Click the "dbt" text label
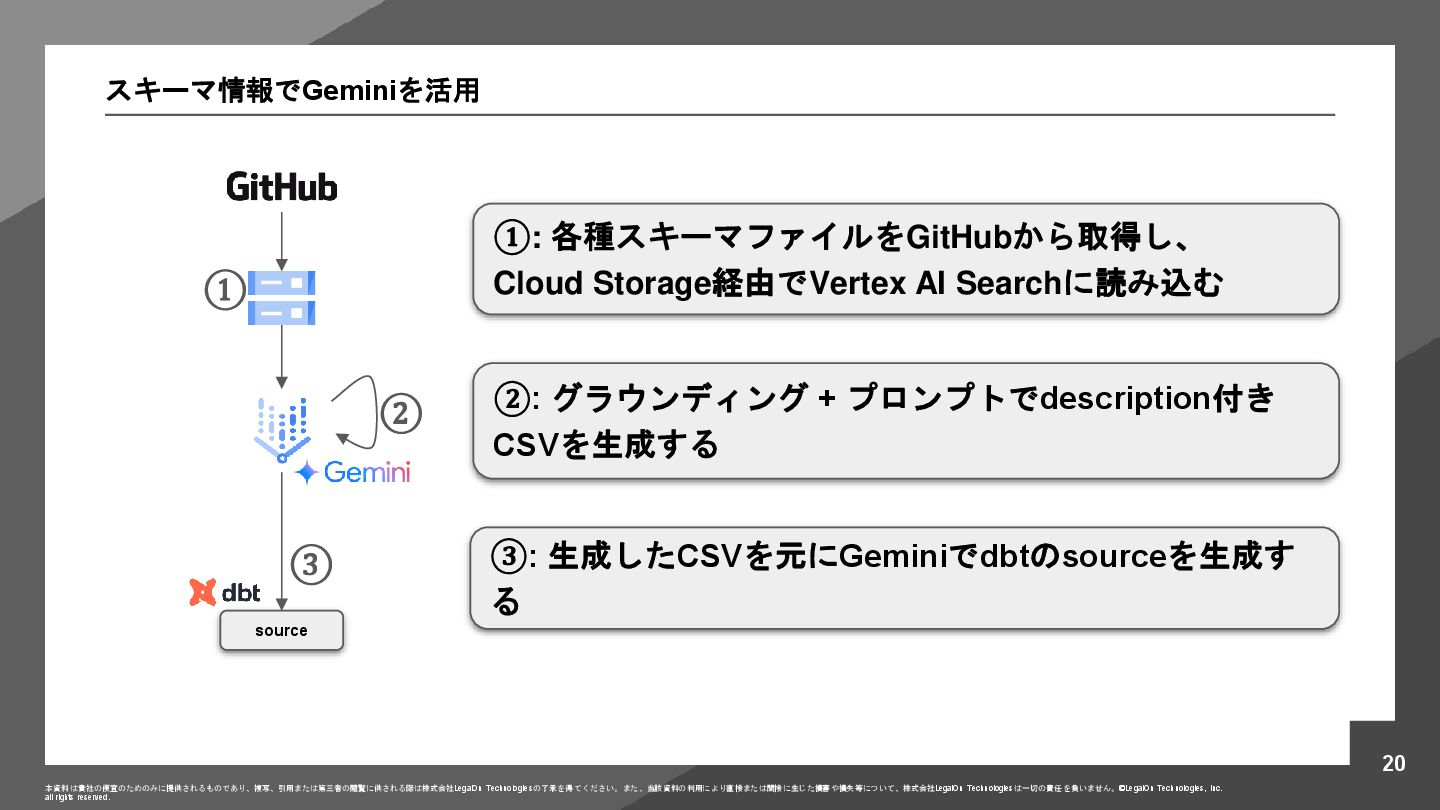Viewport: 1440px width, 810px height. coord(241,593)
